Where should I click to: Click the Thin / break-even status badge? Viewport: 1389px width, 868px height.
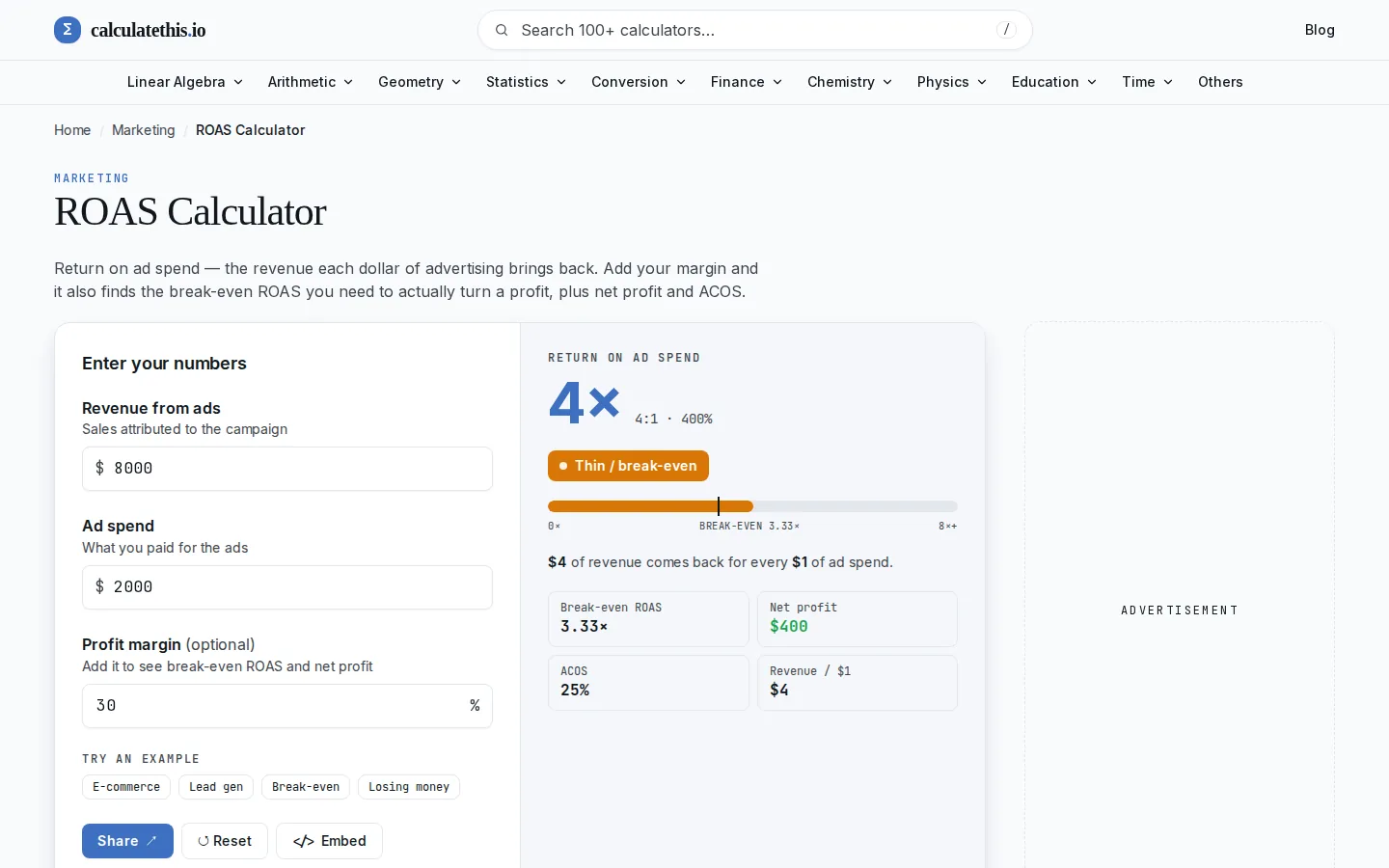(628, 466)
